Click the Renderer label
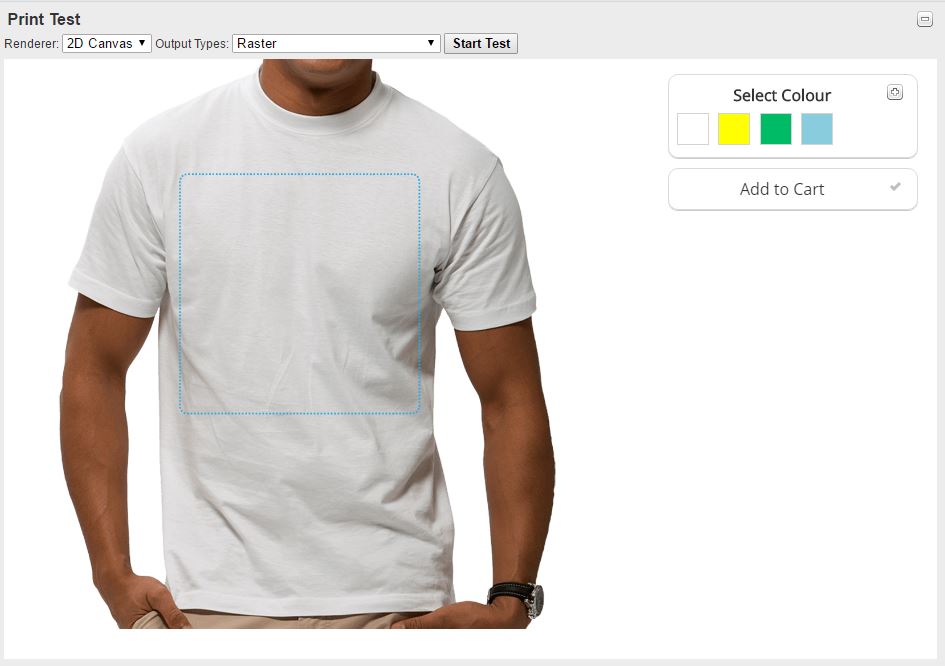This screenshot has height=666, width=945. tap(31, 43)
